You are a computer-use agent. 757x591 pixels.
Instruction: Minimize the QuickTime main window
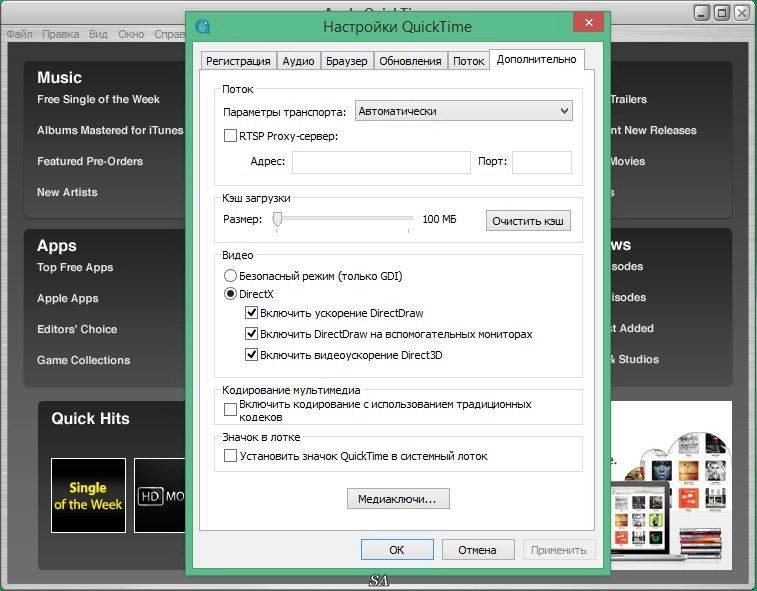point(701,13)
